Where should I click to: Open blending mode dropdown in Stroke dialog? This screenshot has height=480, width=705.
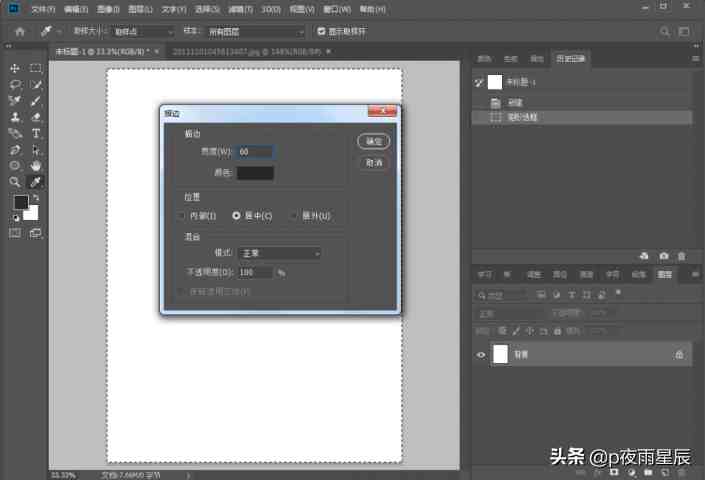click(x=279, y=253)
